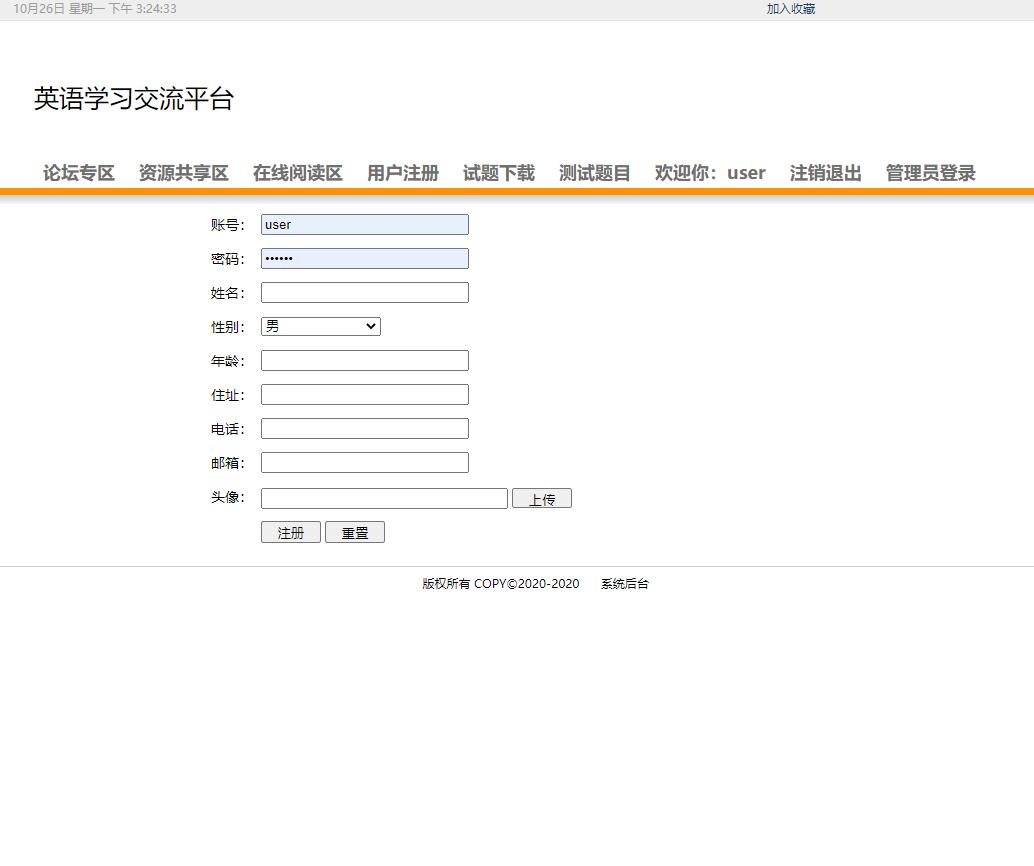Open the 试题下载 test download section
Viewport: 1034px width, 866px height.
pos(497,172)
